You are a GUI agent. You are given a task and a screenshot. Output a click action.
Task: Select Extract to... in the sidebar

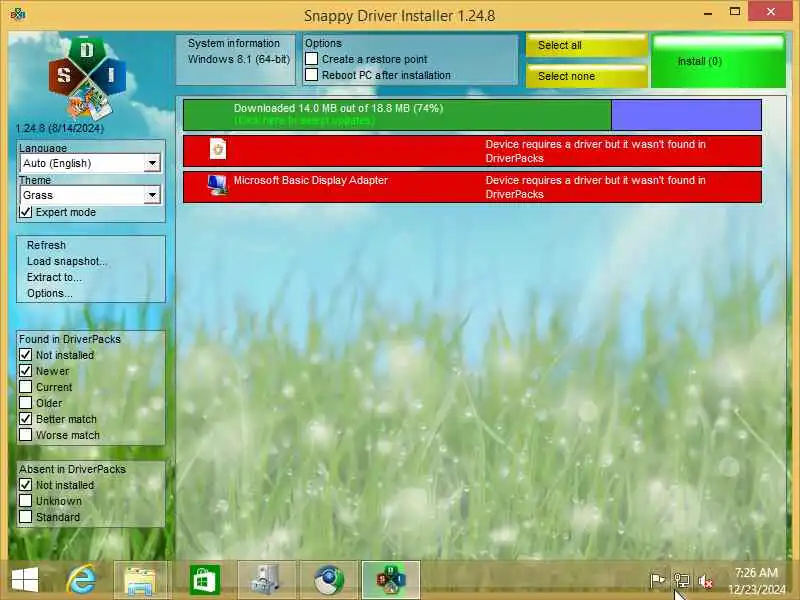(x=54, y=277)
